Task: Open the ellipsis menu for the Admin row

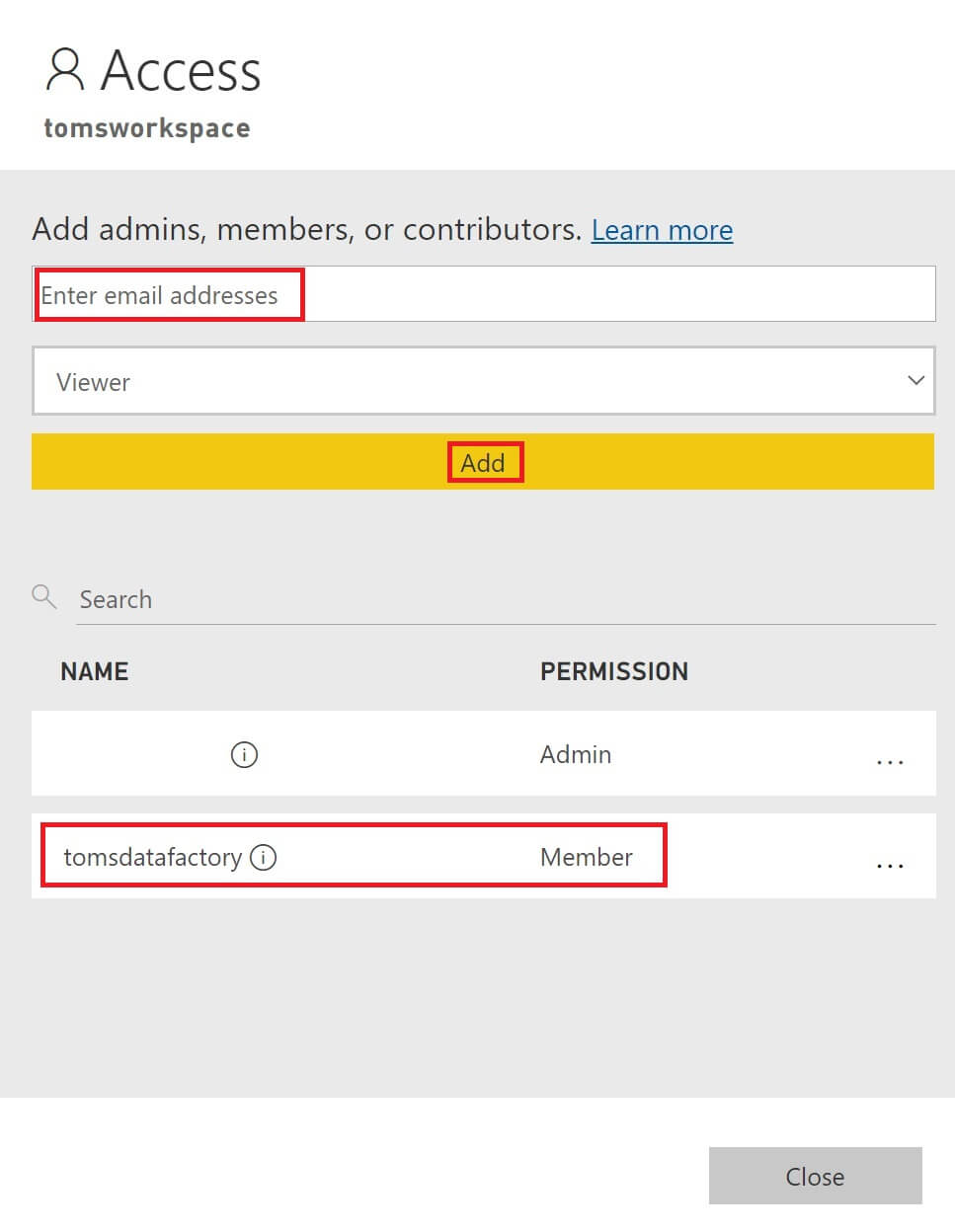Action: [x=891, y=762]
